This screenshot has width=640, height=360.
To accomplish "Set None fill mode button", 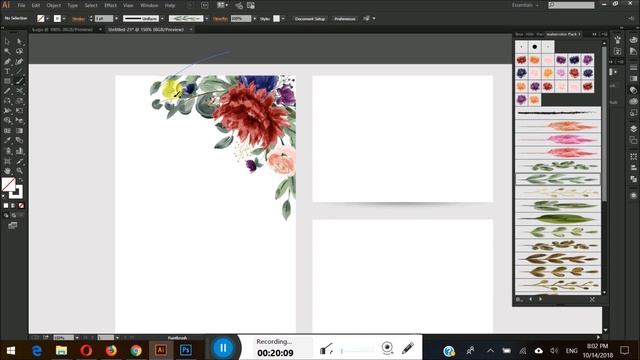I will click(21, 206).
